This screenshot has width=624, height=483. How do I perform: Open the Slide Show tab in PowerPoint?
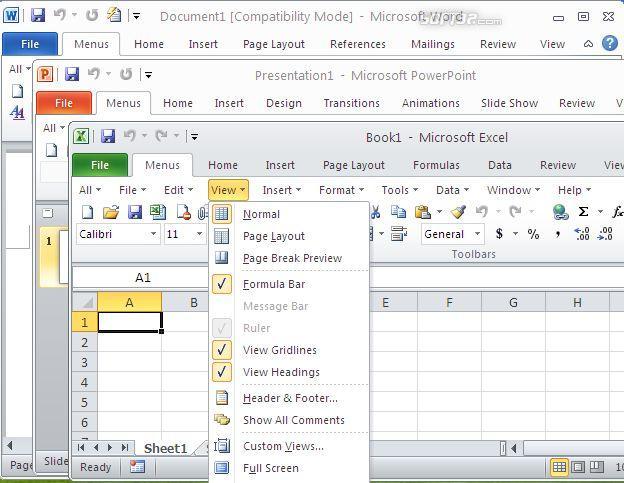coord(509,103)
